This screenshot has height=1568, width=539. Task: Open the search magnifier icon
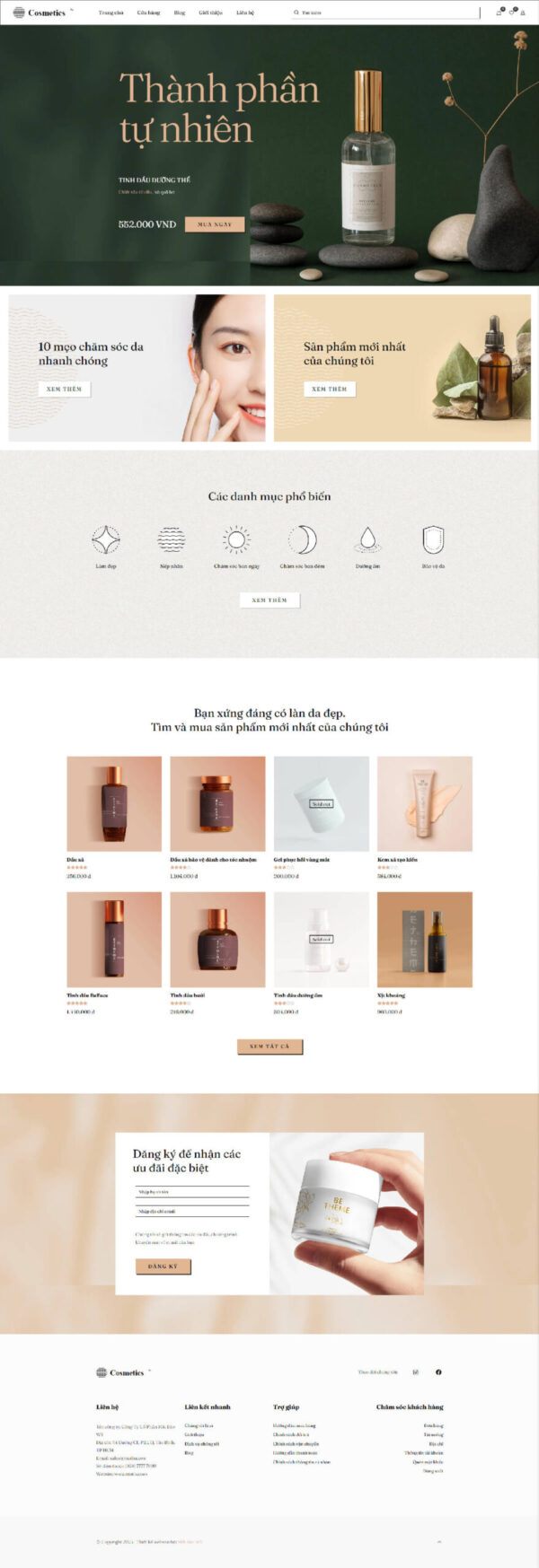(296, 13)
